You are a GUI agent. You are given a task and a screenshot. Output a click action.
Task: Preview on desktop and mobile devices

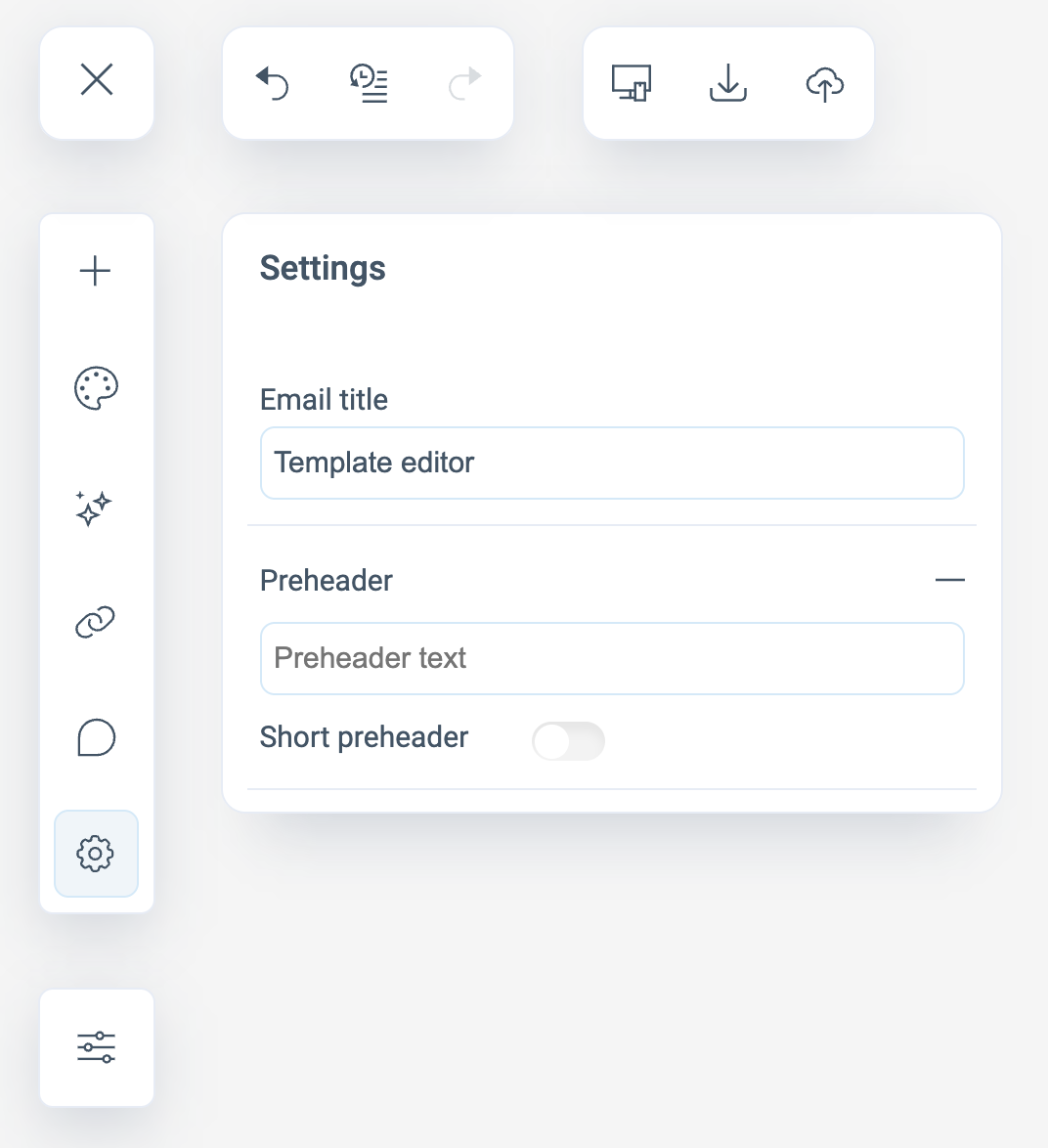632,83
